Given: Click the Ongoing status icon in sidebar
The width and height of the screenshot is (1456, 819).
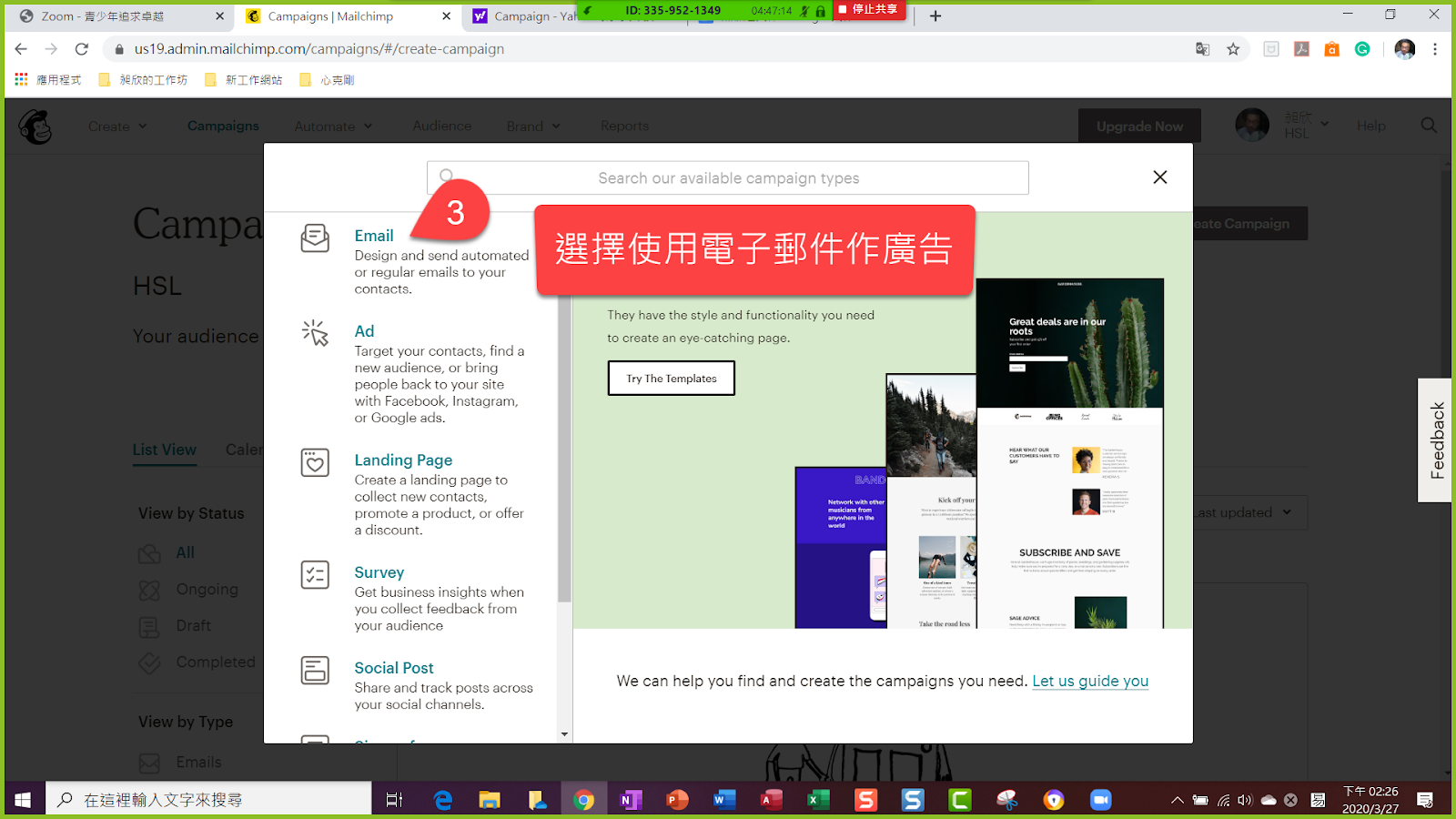Looking at the screenshot, I should (x=149, y=591).
